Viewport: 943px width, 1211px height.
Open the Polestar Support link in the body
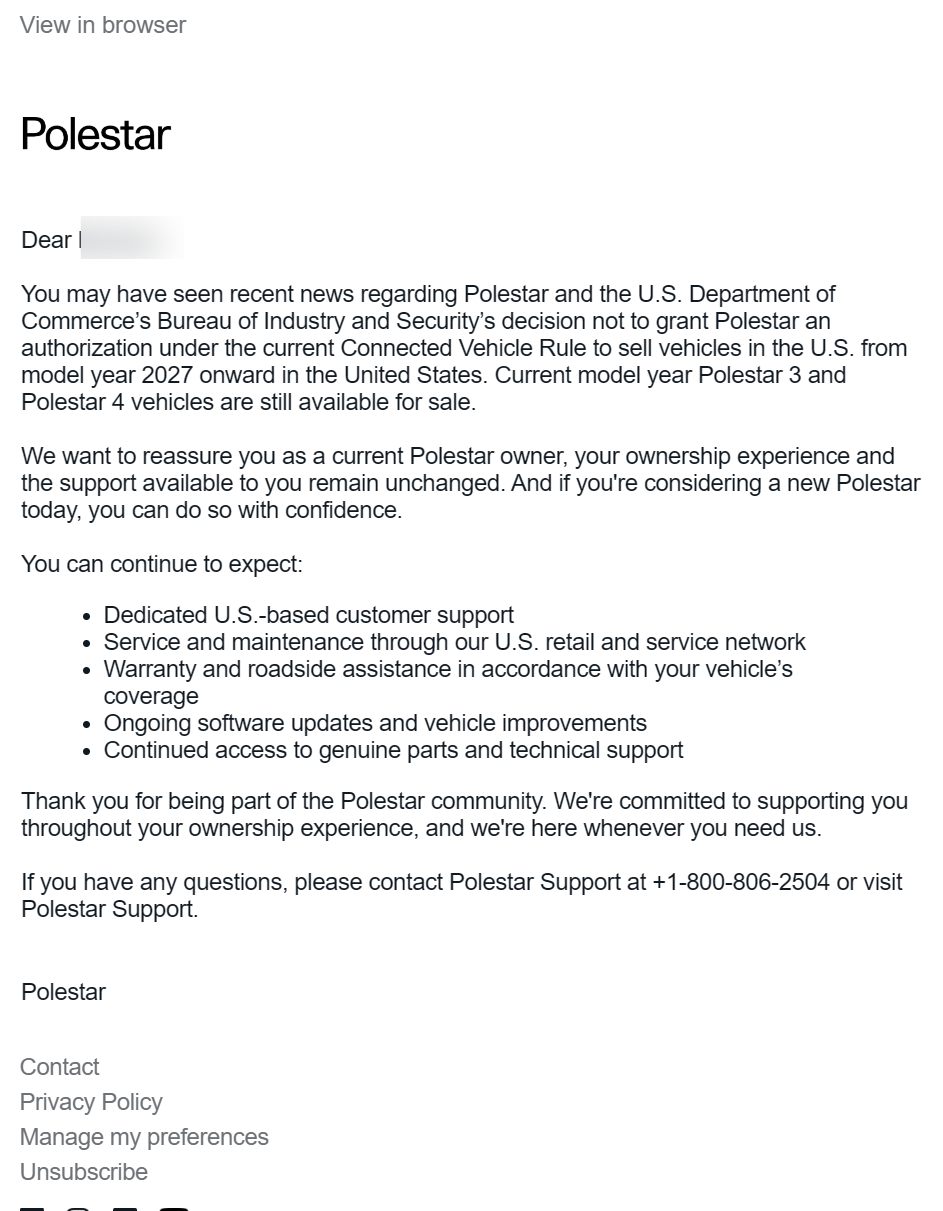[x=108, y=909]
